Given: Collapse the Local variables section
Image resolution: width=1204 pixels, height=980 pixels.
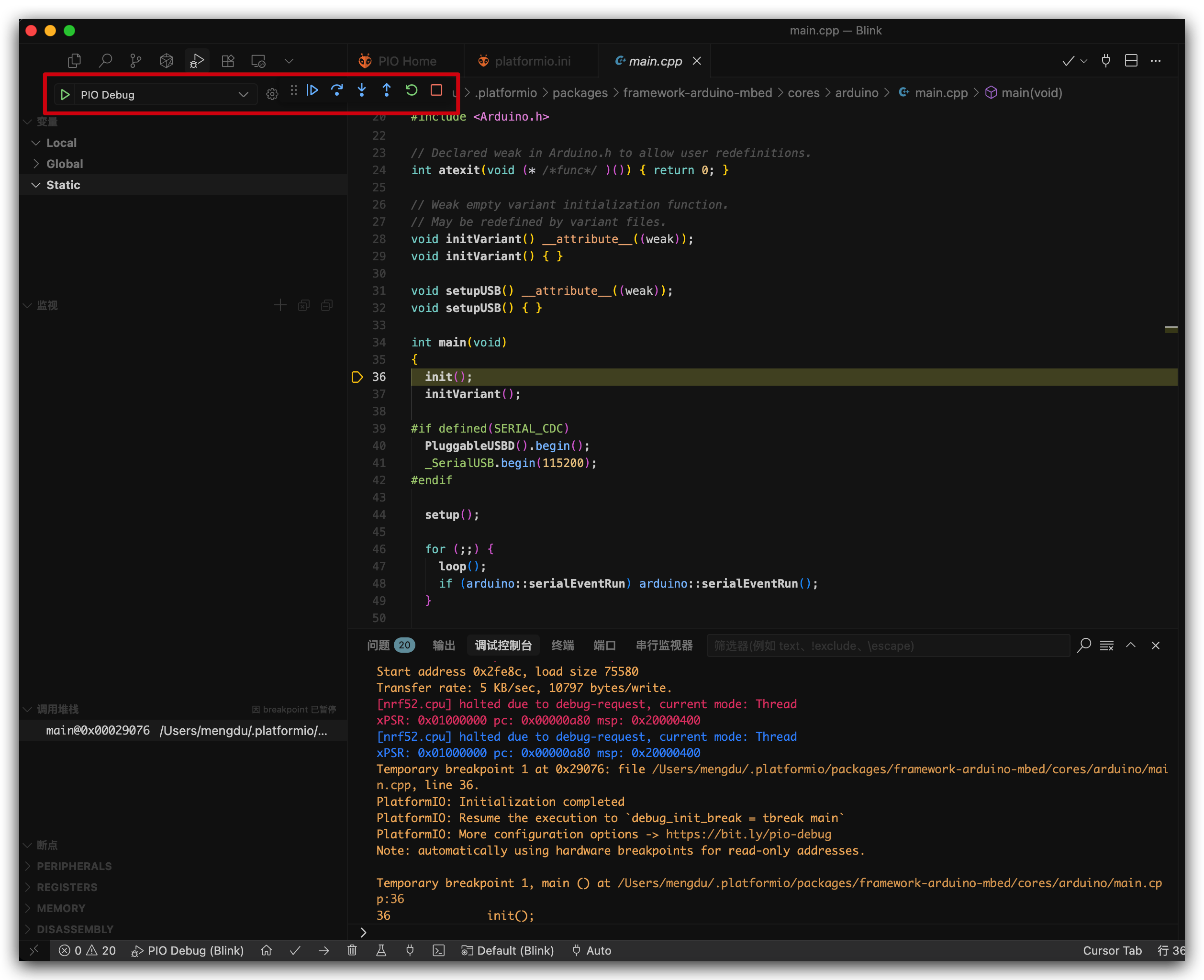Looking at the screenshot, I should pos(61,143).
